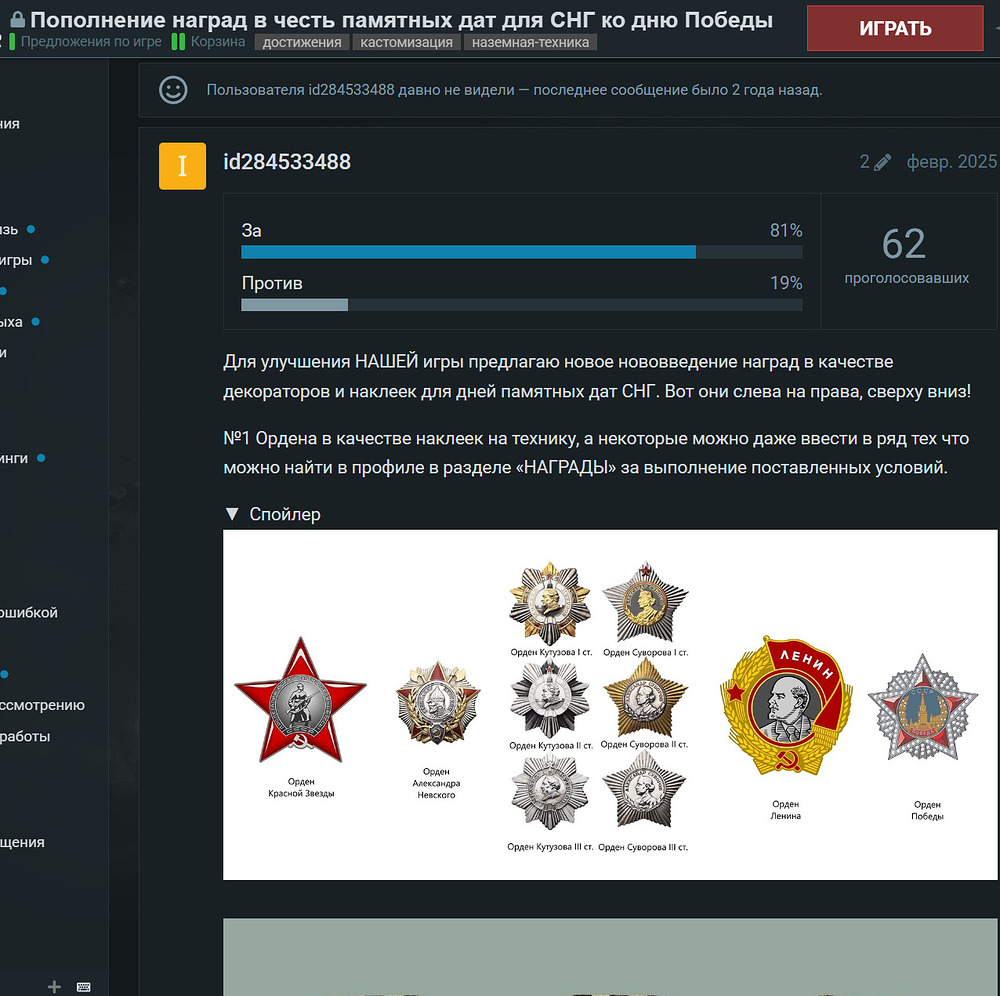Click the За poll result bar
This screenshot has width=1000, height=996.
[522, 252]
